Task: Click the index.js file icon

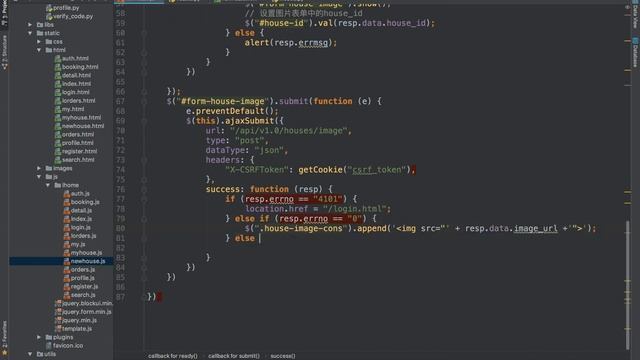Action: click(67, 219)
